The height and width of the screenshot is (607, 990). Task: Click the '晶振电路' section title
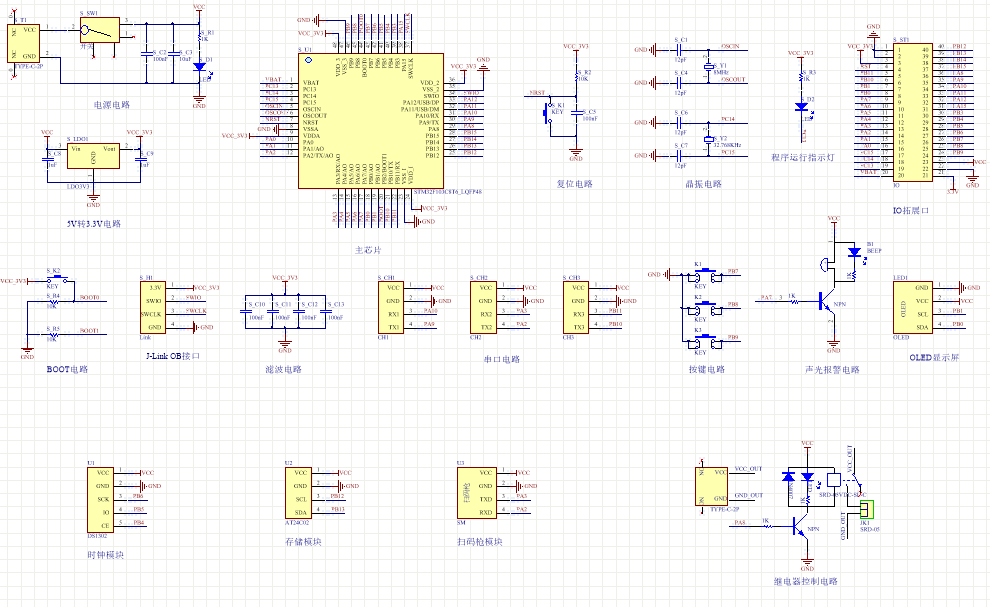(x=704, y=184)
